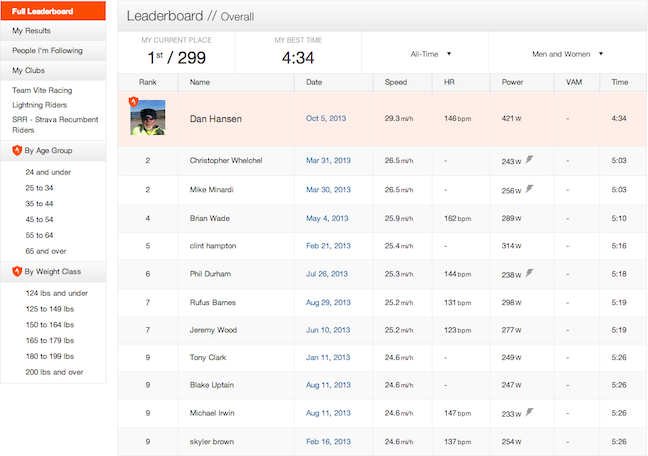Click the premium badge on Dan Hansen's photo

(x=133, y=101)
